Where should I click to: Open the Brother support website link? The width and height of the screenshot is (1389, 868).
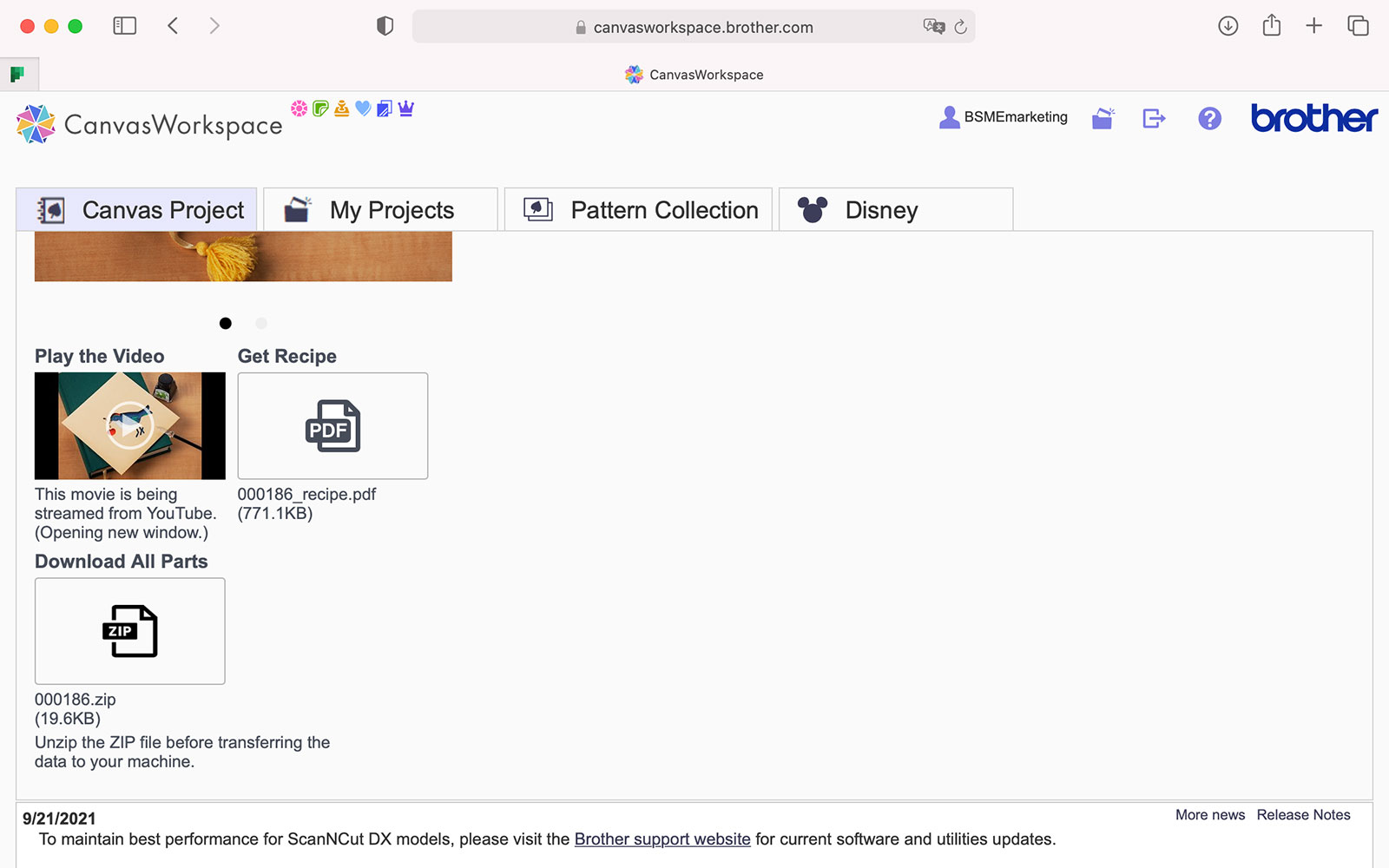662,838
